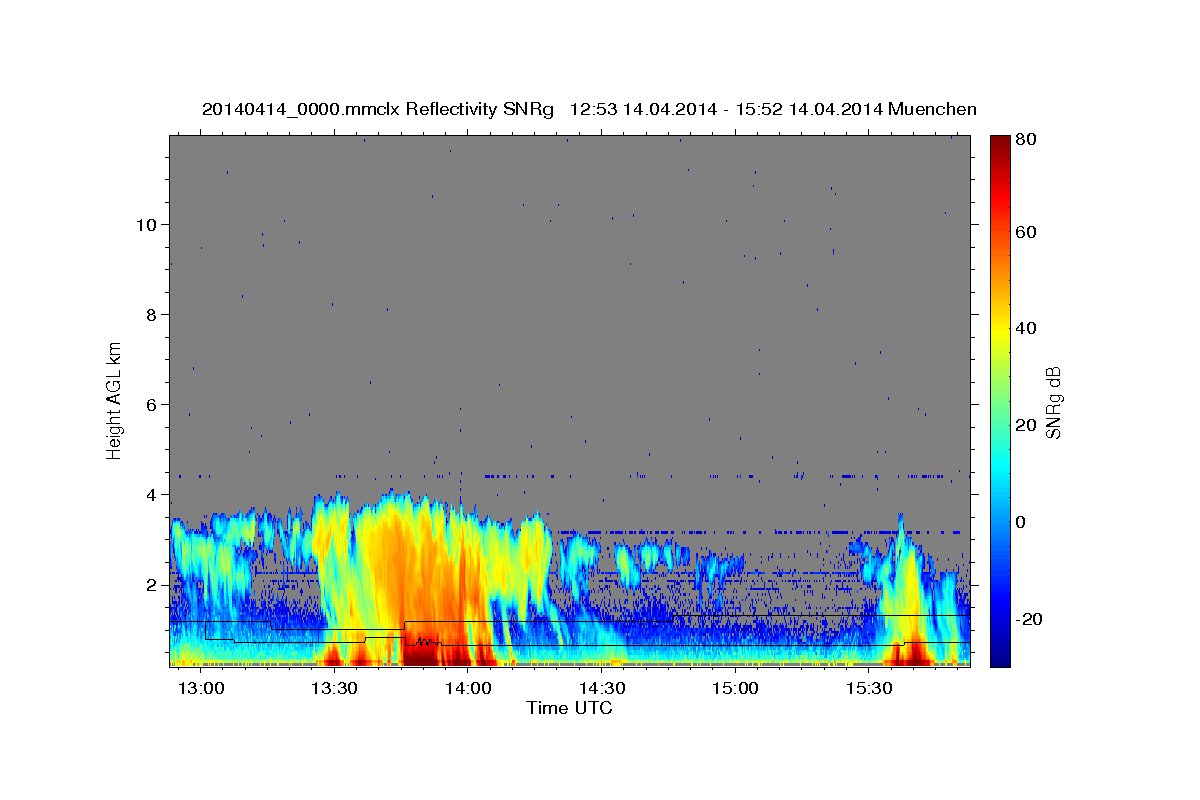The width and height of the screenshot is (1200, 800).
Task: Click the colorbar value 40
Action: pos(1025,328)
